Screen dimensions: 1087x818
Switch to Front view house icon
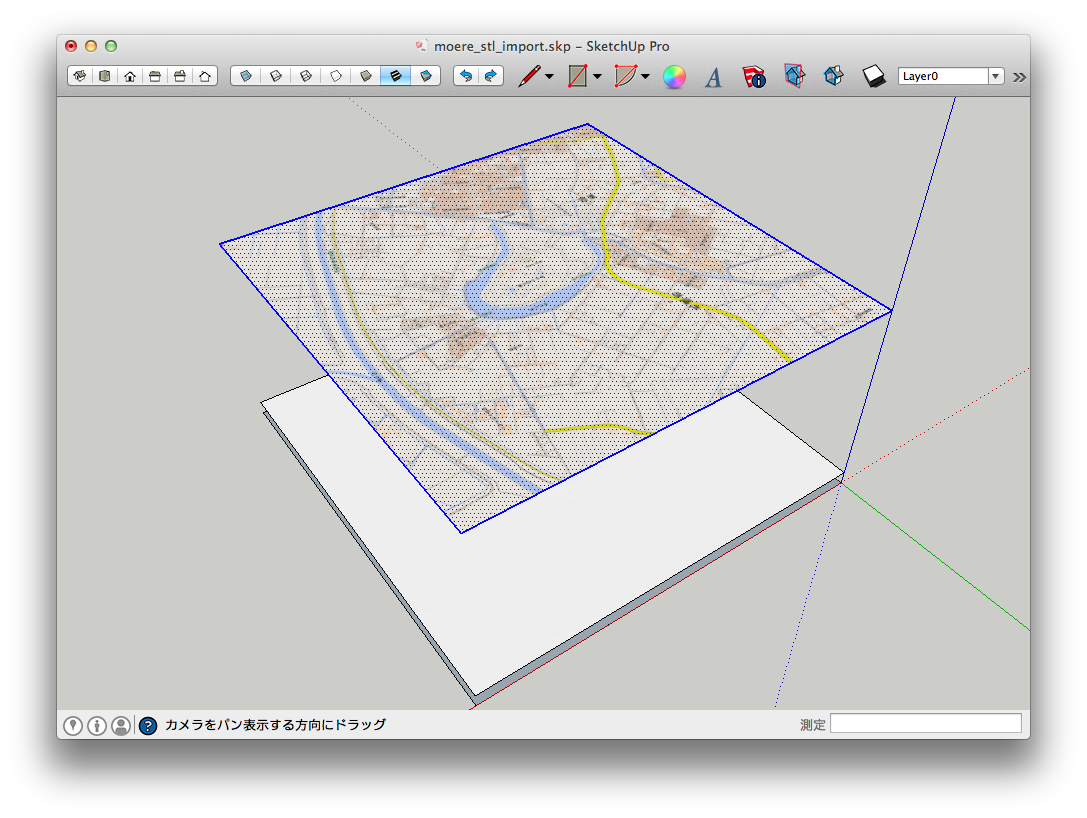coord(130,76)
